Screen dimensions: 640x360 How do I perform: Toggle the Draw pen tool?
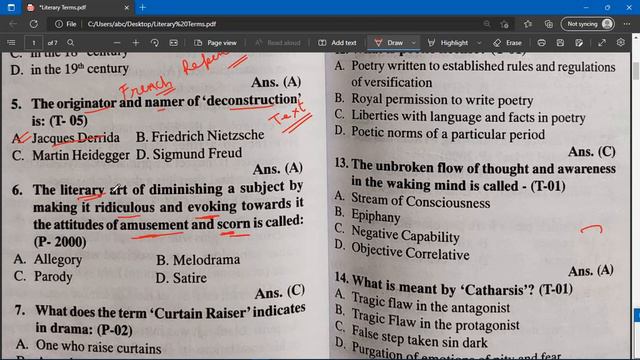[x=389, y=42]
